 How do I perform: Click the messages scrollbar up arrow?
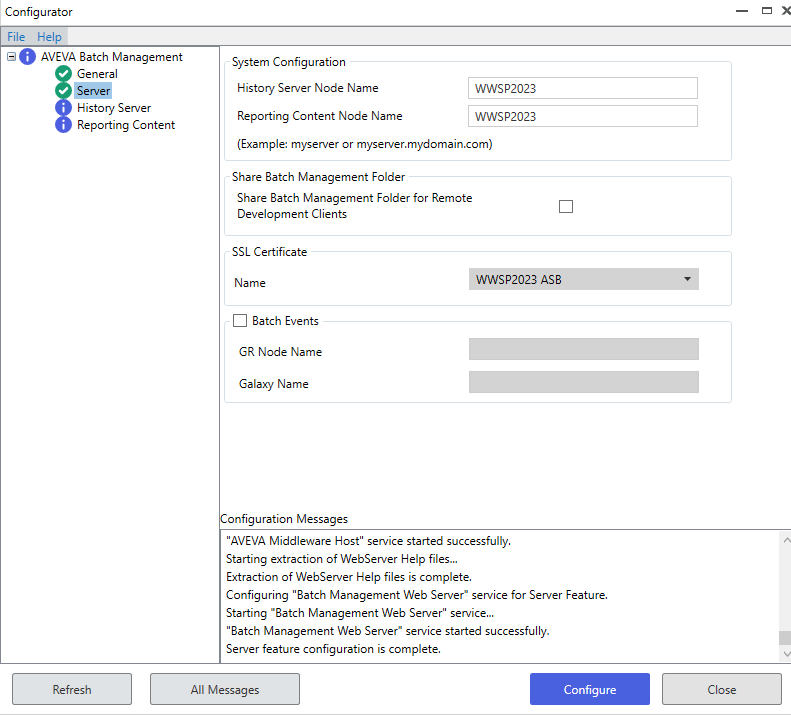coord(786,540)
